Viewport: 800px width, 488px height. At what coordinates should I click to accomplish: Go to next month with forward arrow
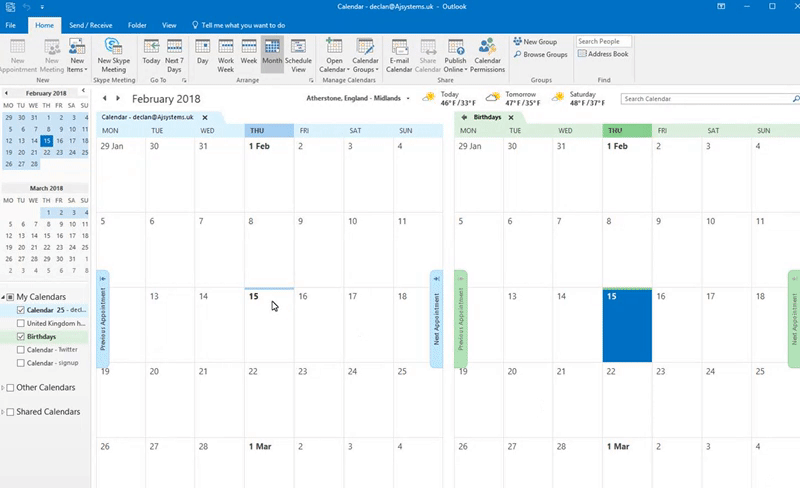point(118,98)
